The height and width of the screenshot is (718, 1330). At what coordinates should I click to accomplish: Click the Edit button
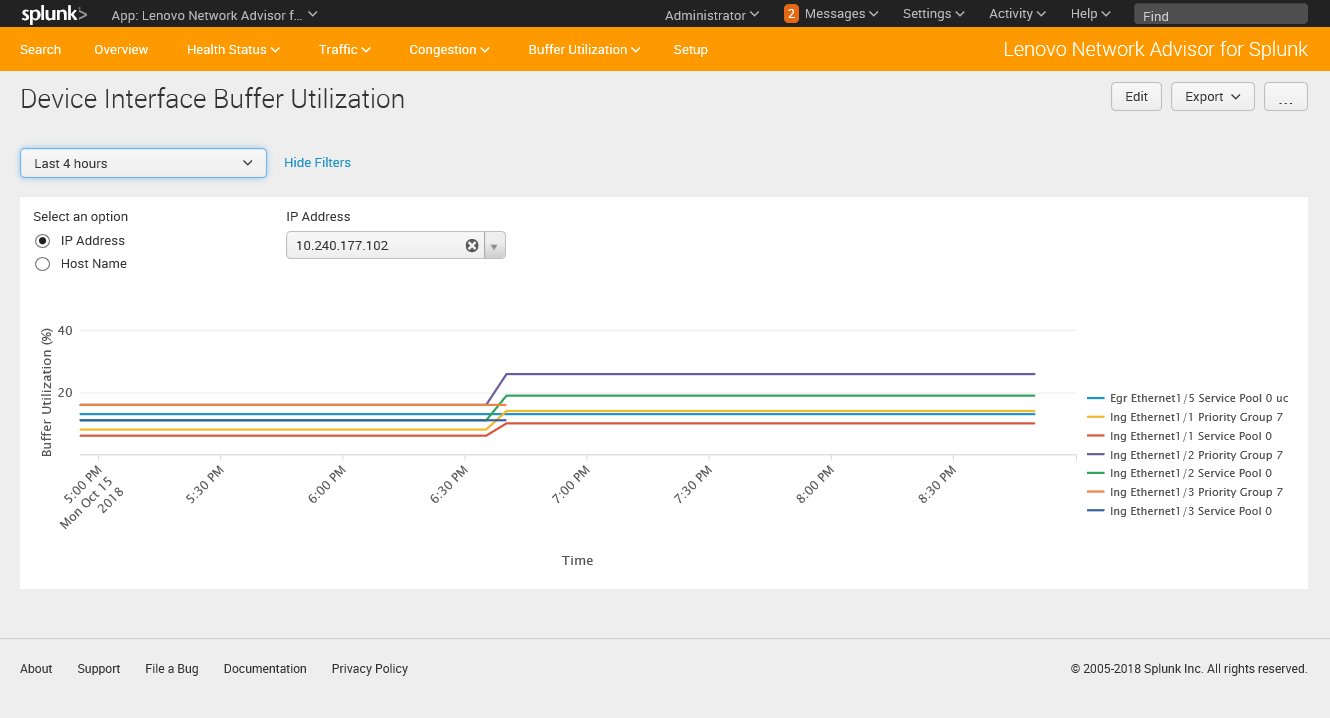[1136, 96]
